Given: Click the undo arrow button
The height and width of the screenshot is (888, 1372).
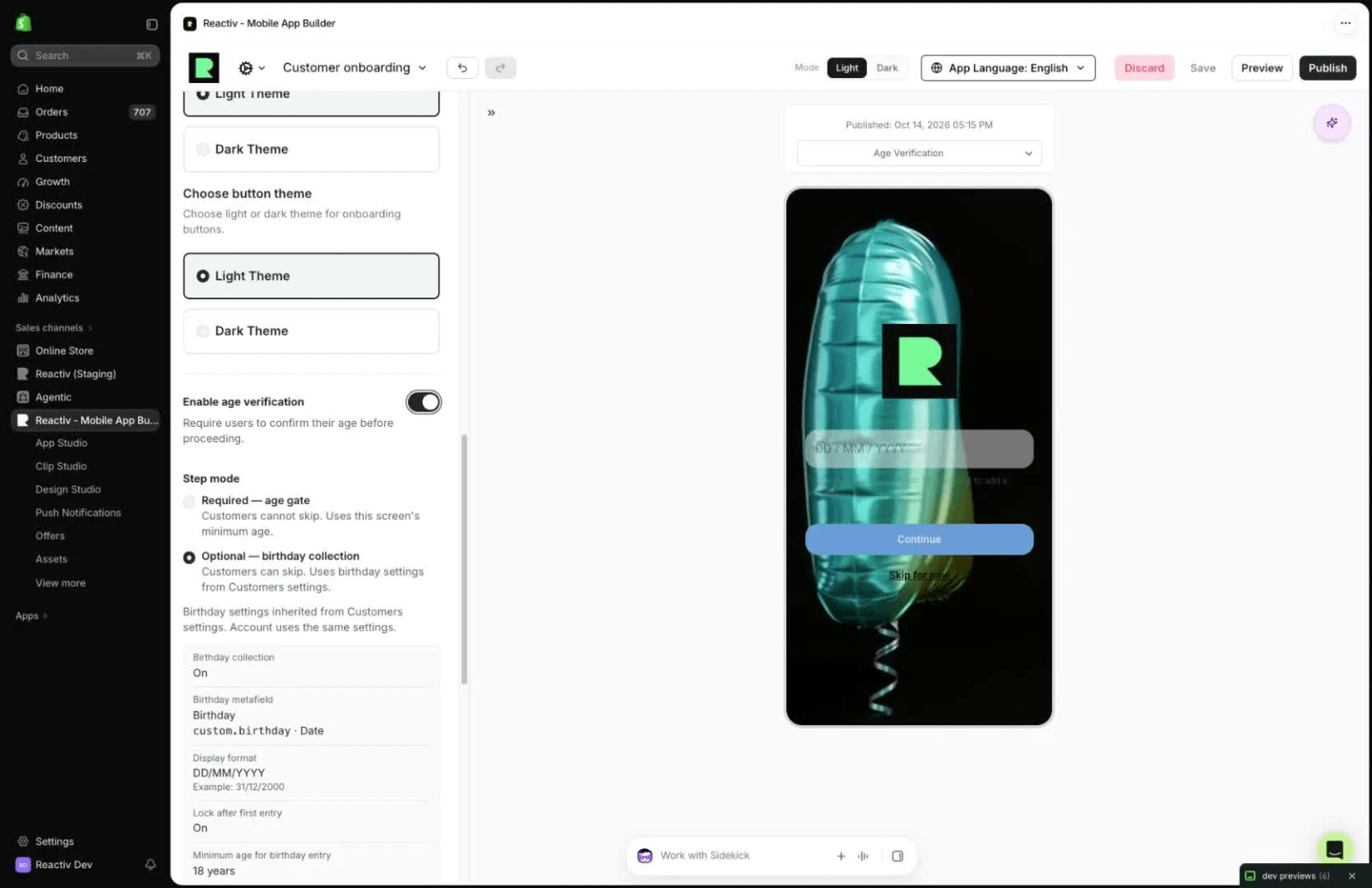Looking at the screenshot, I should 462,68.
